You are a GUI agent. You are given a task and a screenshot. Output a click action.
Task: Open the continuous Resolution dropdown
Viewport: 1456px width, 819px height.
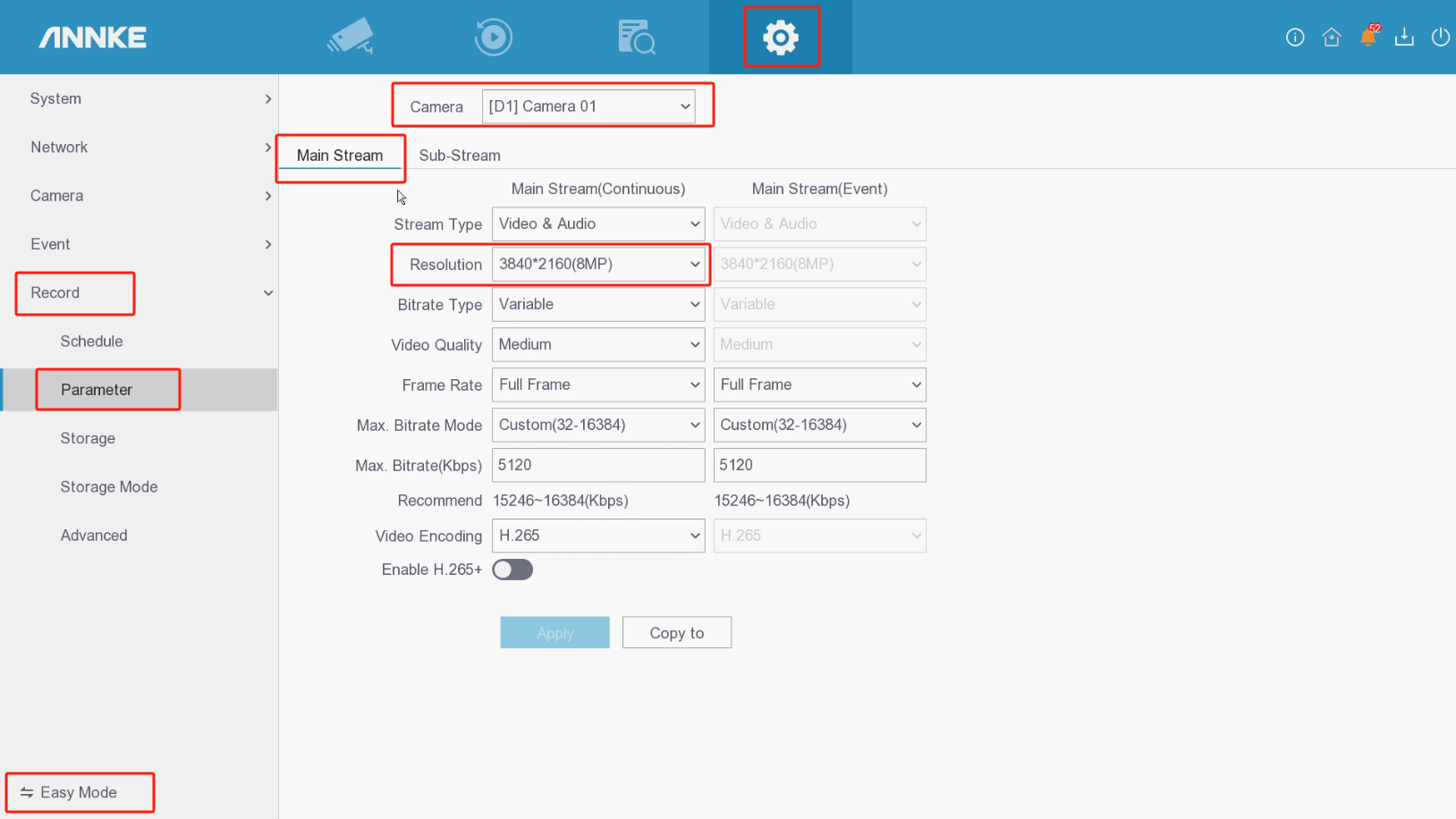tap(597, 265)
